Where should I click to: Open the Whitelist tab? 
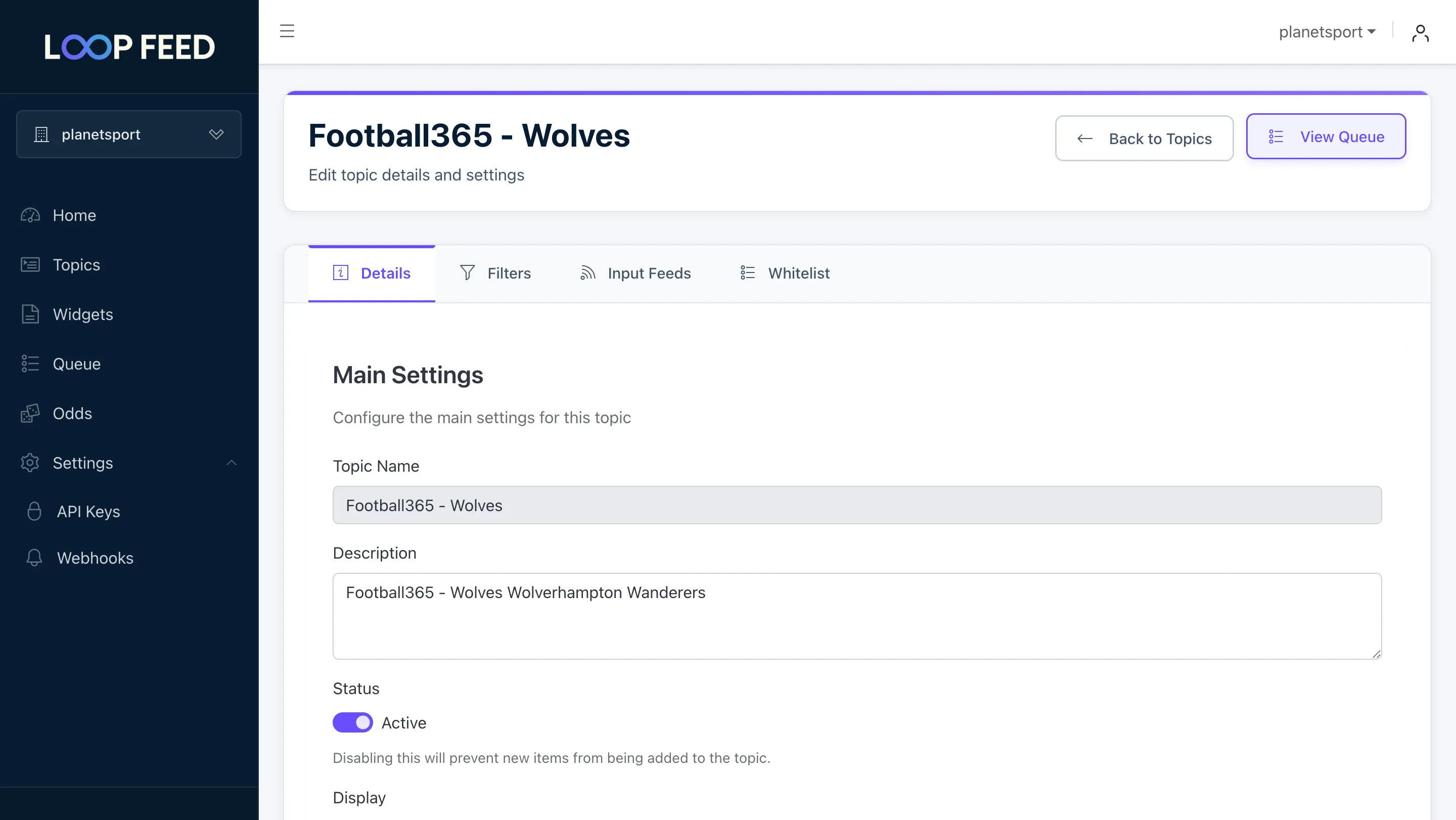[x=785, y=274]
